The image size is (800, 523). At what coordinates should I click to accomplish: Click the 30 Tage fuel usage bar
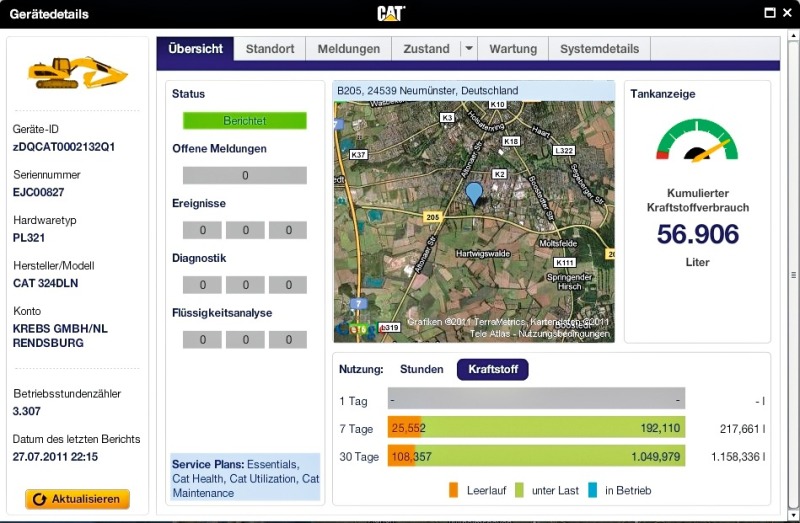tap(535, 457)
